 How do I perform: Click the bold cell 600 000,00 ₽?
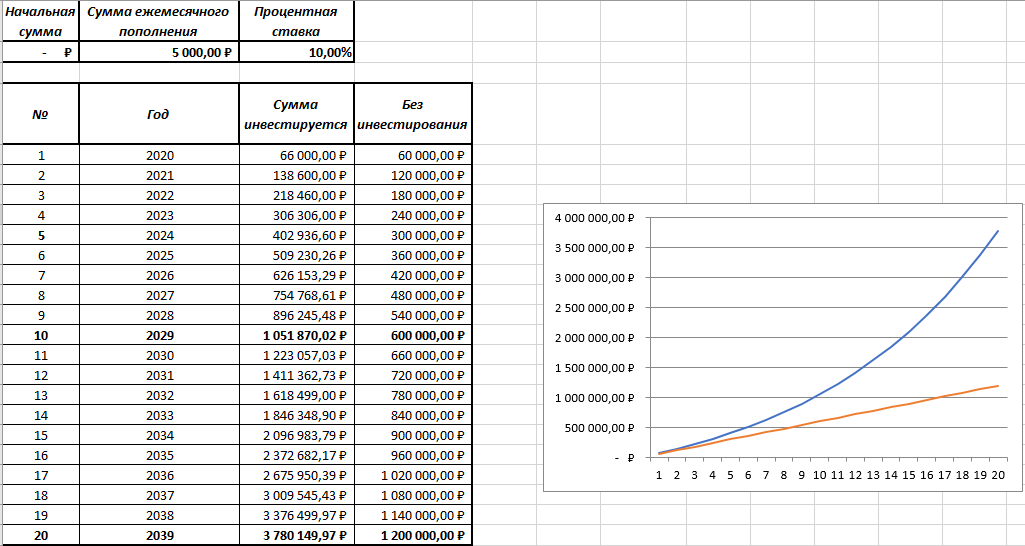[412, 335]
